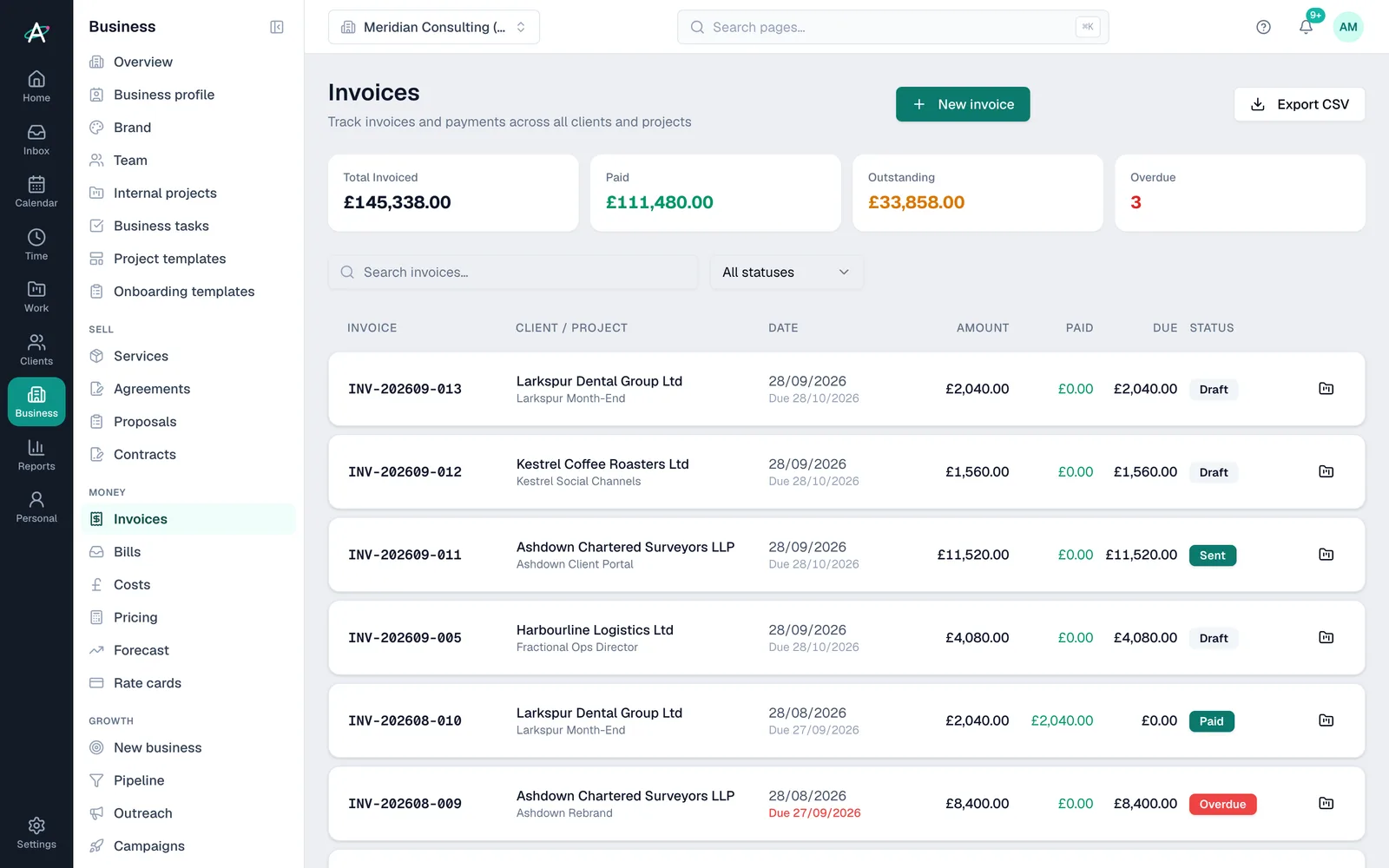The height and width of the screenshot is (868, 1389).
Task: Open Overview in Business menu
Action: click(x=188, y=62)
